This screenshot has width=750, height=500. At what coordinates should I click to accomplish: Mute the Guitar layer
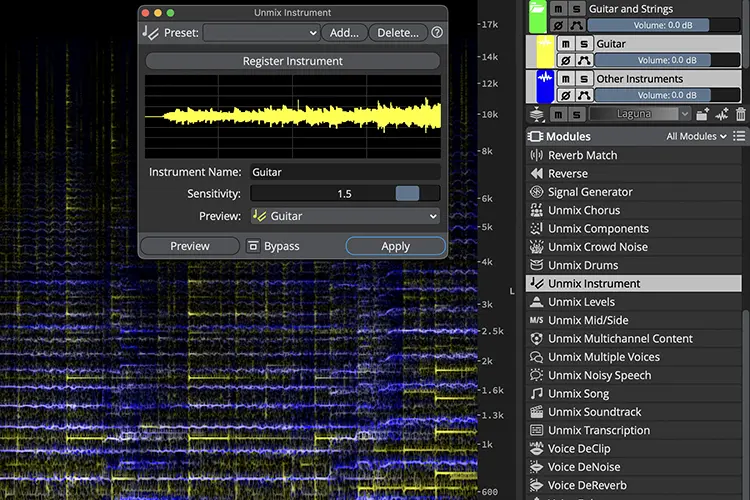click(565, 44)
